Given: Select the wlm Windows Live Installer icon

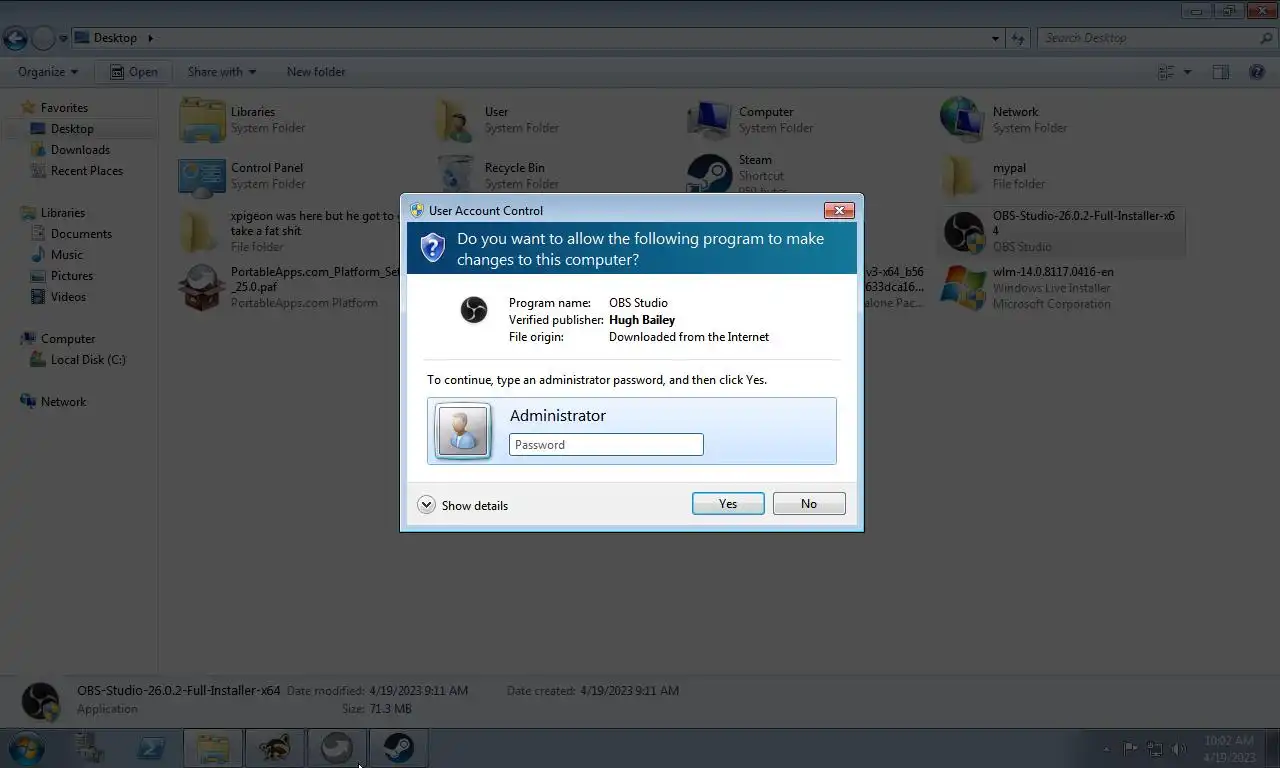Looking at the screenshot, I should [x=963, y=288].
